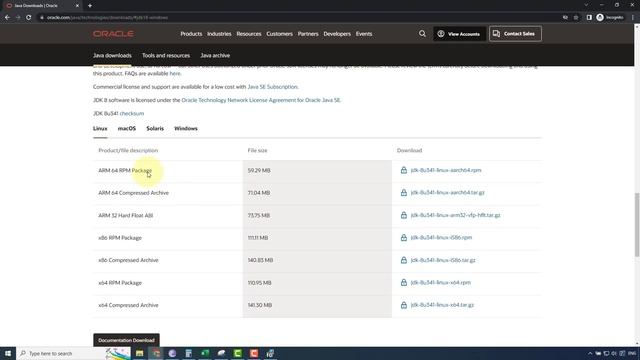
Task: Click the Chrome icon in the taskbar
Action: click(x=156, y=353)
